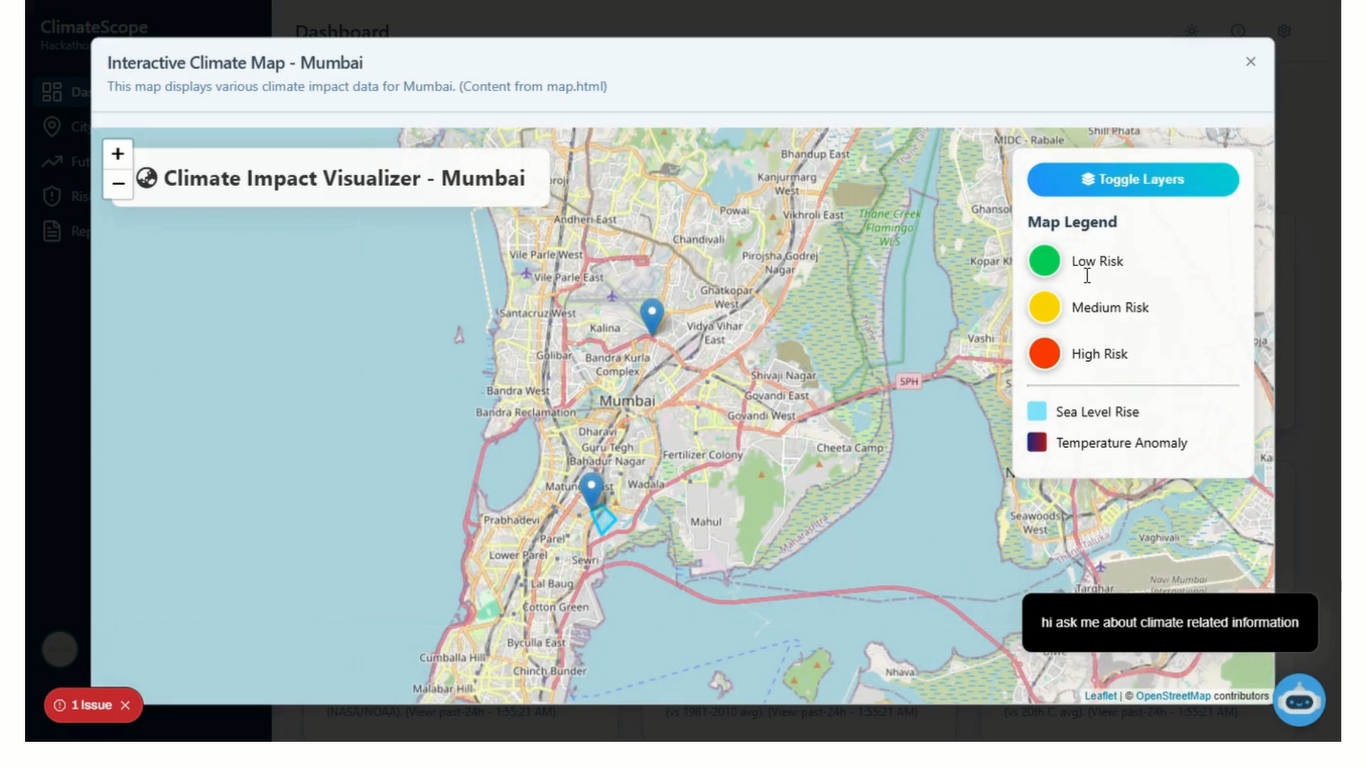Screen dimensions: 1366x778
Task: Click the Temperature Anomaly gradient swatch
Action: [x=1037, y=442]
